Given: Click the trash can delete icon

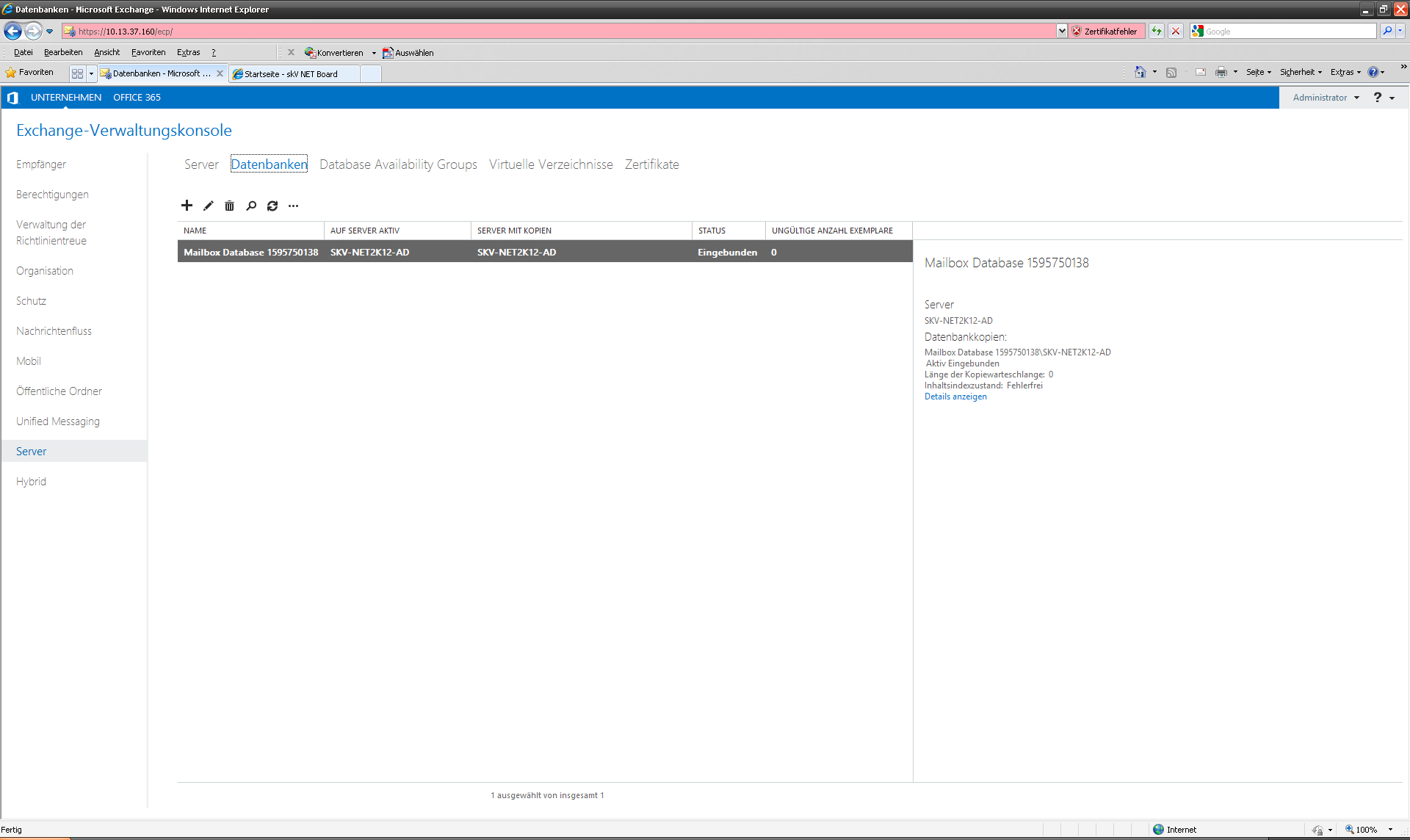Looking at the screenshot, I should pos(229,206).
